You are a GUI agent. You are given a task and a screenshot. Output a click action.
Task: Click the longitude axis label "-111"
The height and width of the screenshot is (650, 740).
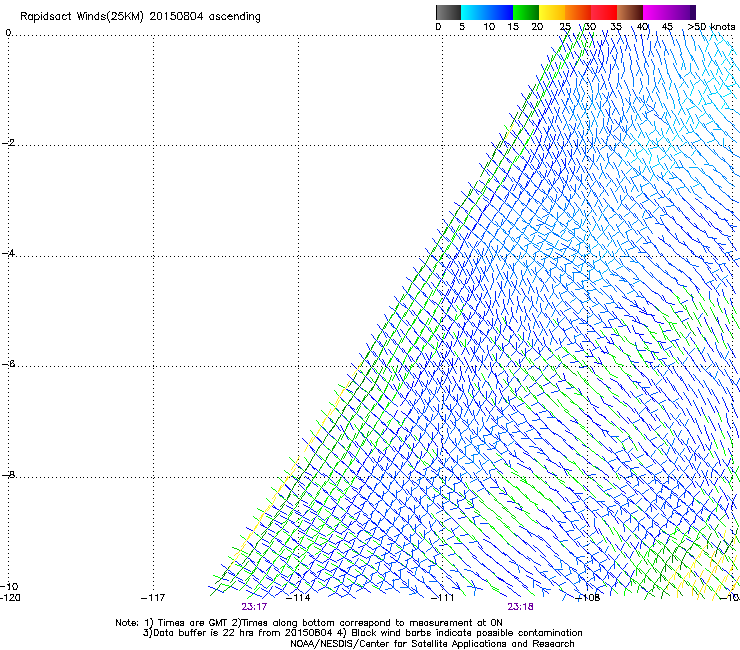pyautogui.click(x=443, y=598)
